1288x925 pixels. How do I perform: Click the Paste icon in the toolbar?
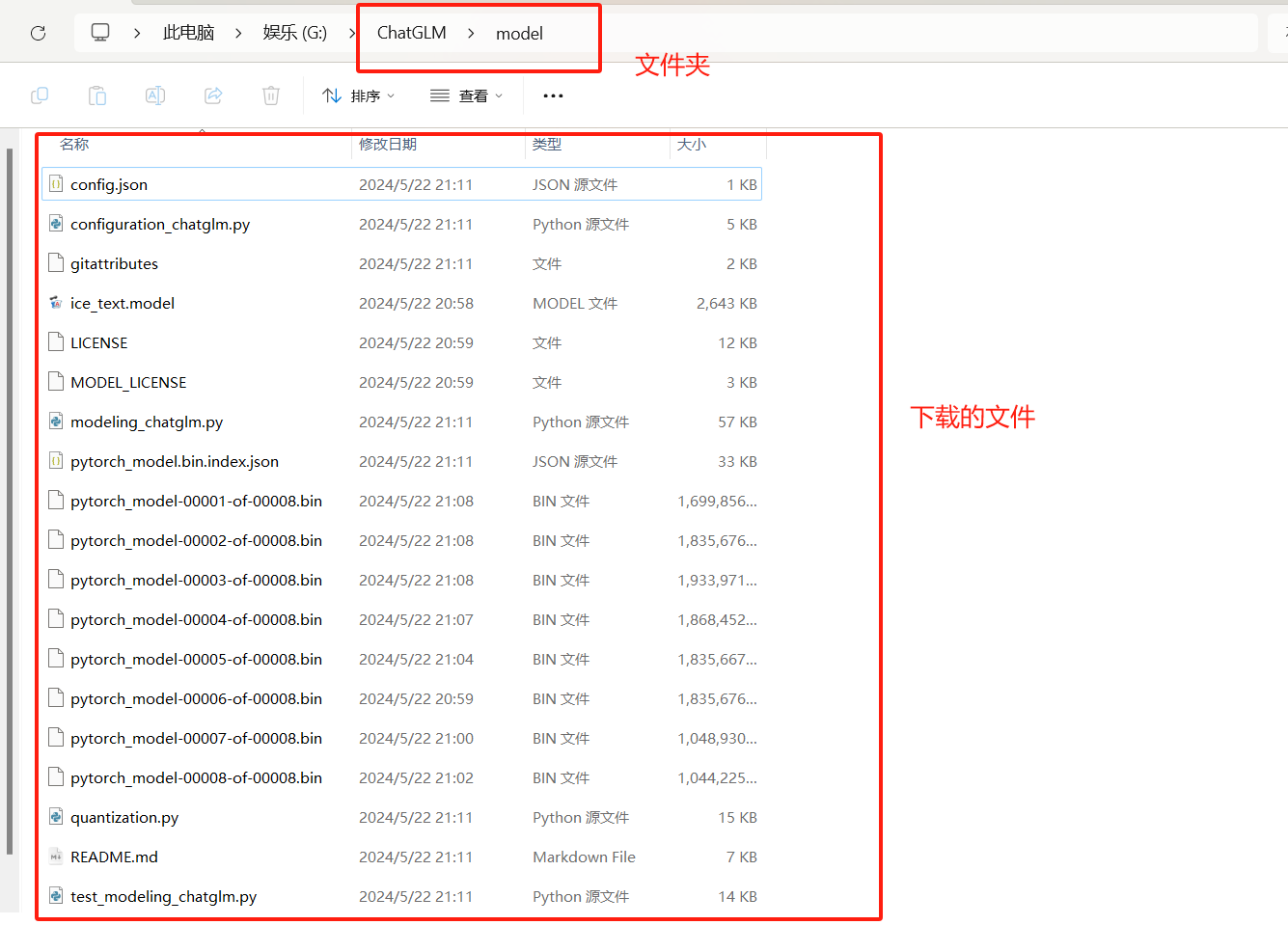pyautogui.click(x=97, y=95)
